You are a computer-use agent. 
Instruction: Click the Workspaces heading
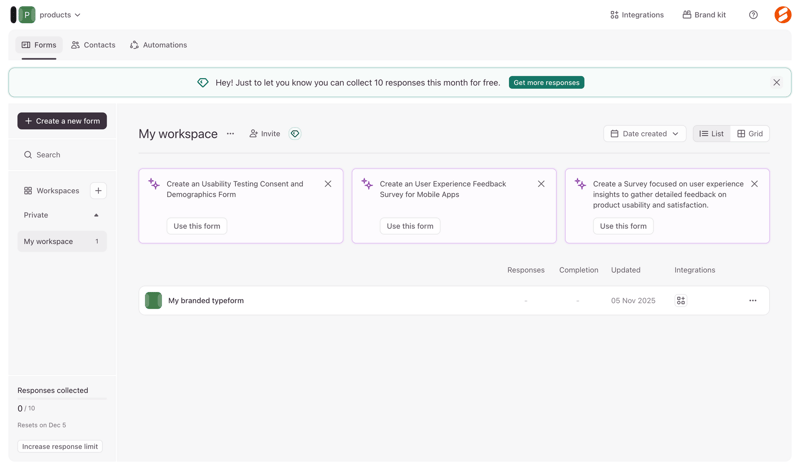(x=52, y=191)
